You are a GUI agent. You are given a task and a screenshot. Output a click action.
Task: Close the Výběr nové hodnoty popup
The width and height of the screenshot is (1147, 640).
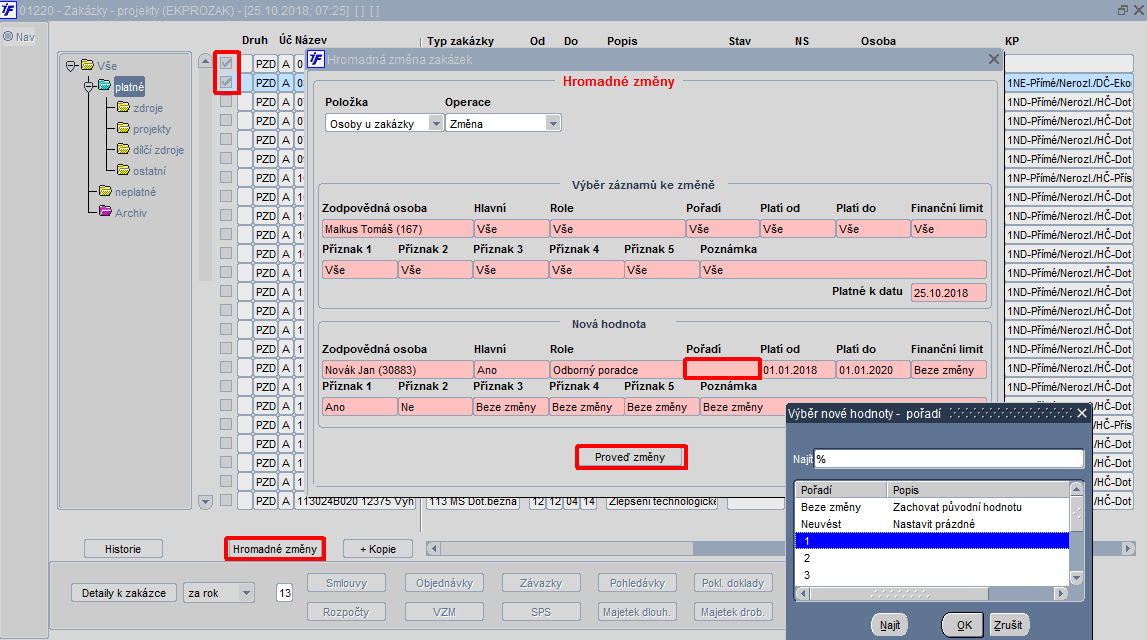(x=1082, y=413)
